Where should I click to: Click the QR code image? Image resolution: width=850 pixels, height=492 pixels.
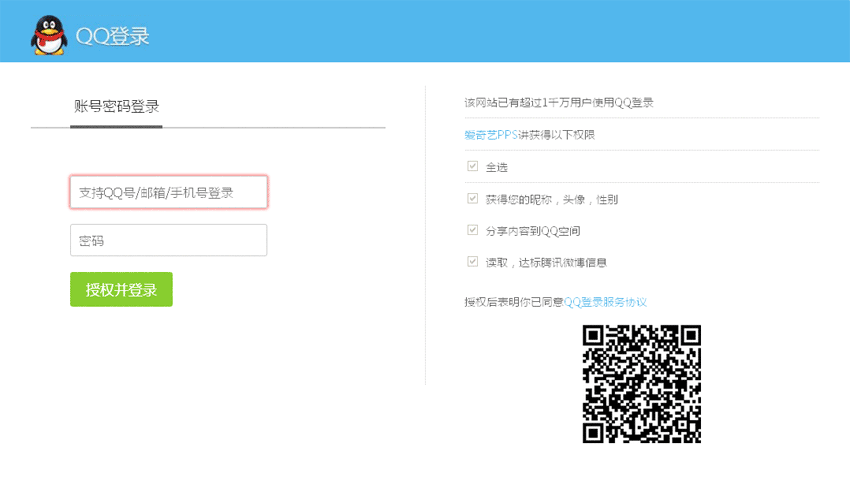click(642, 384)
